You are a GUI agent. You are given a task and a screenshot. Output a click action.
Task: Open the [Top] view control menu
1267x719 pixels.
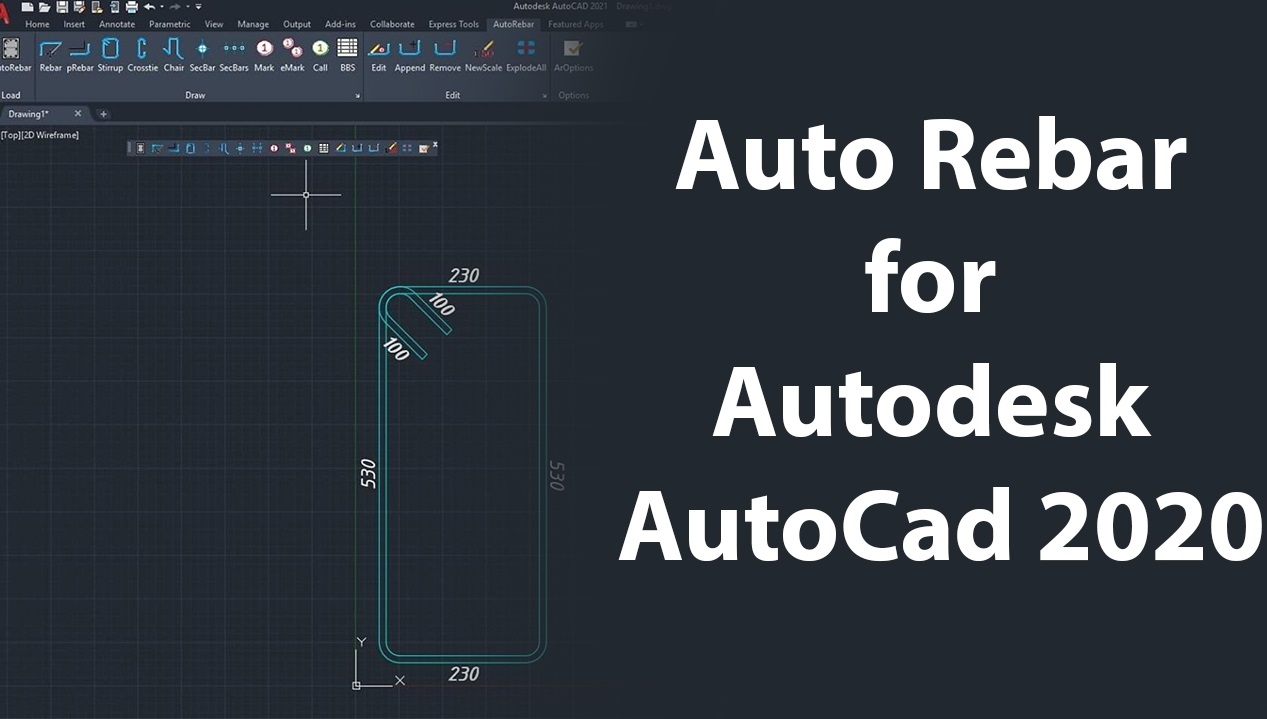tap(9, 135)
